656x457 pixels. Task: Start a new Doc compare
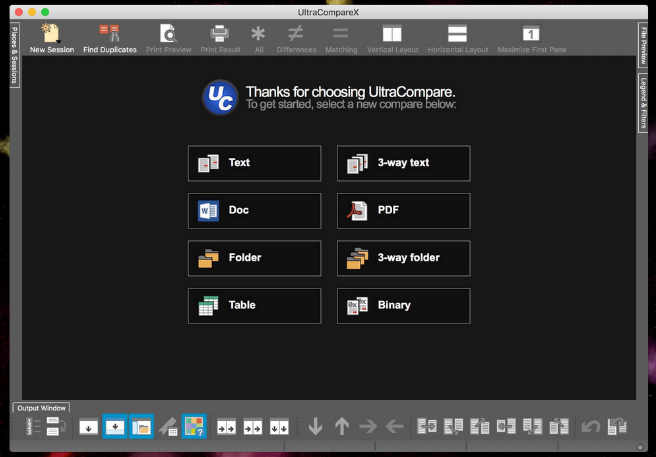254,211
